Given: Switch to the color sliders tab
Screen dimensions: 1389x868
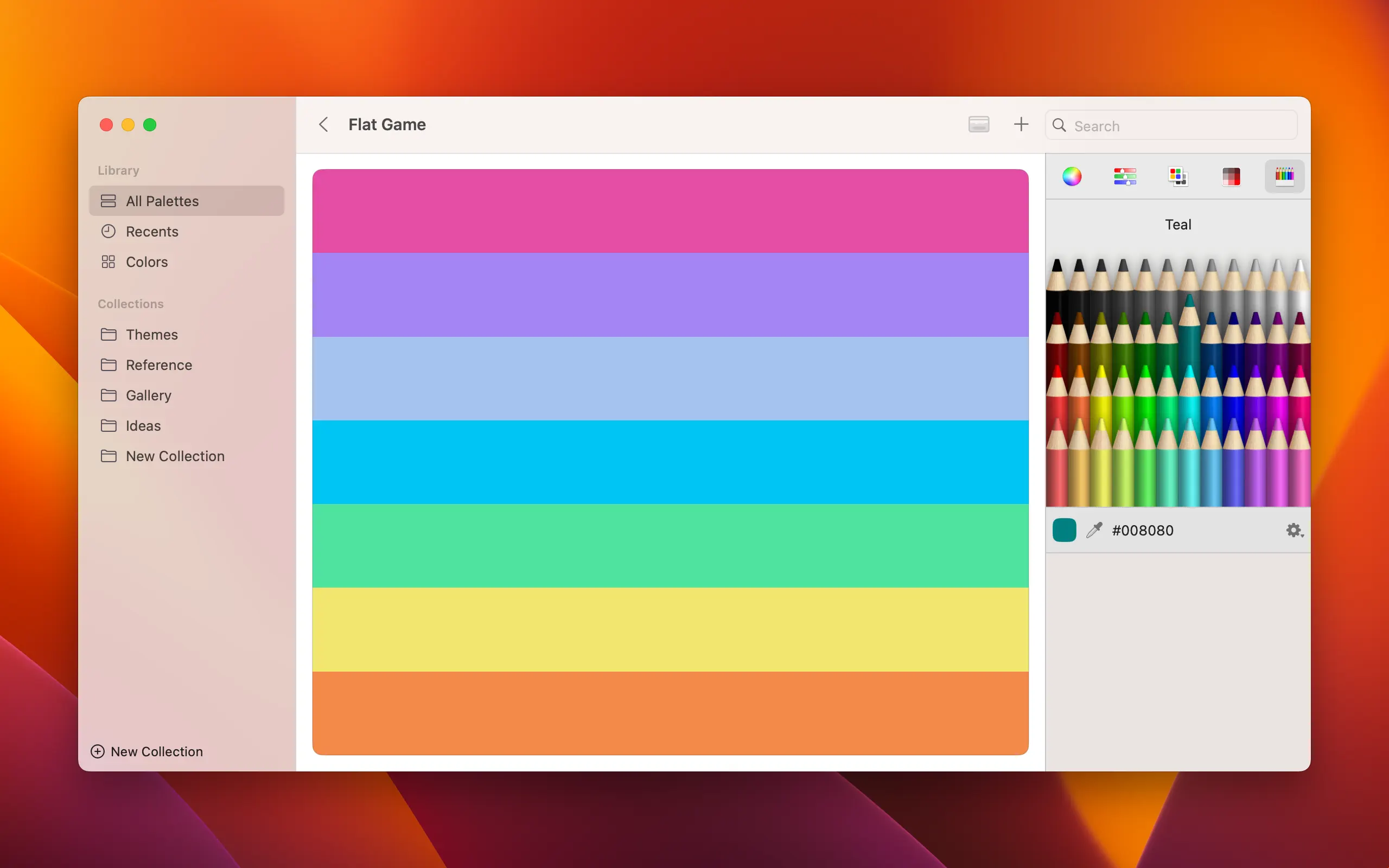Looking at the screenshot, I should 1124,176.
